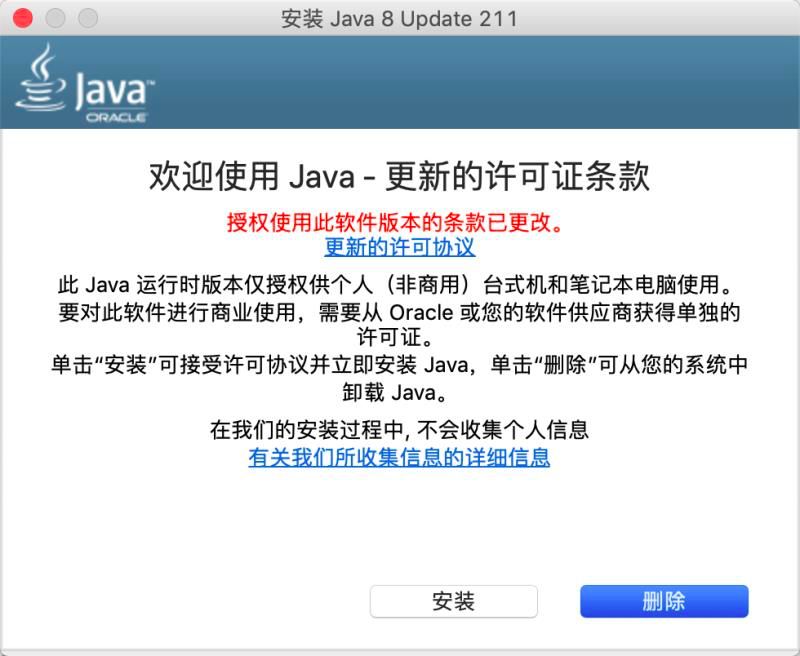Open the 有关我们所收集信息的详细信息 link
800x656 pixels.
[399, 457]
